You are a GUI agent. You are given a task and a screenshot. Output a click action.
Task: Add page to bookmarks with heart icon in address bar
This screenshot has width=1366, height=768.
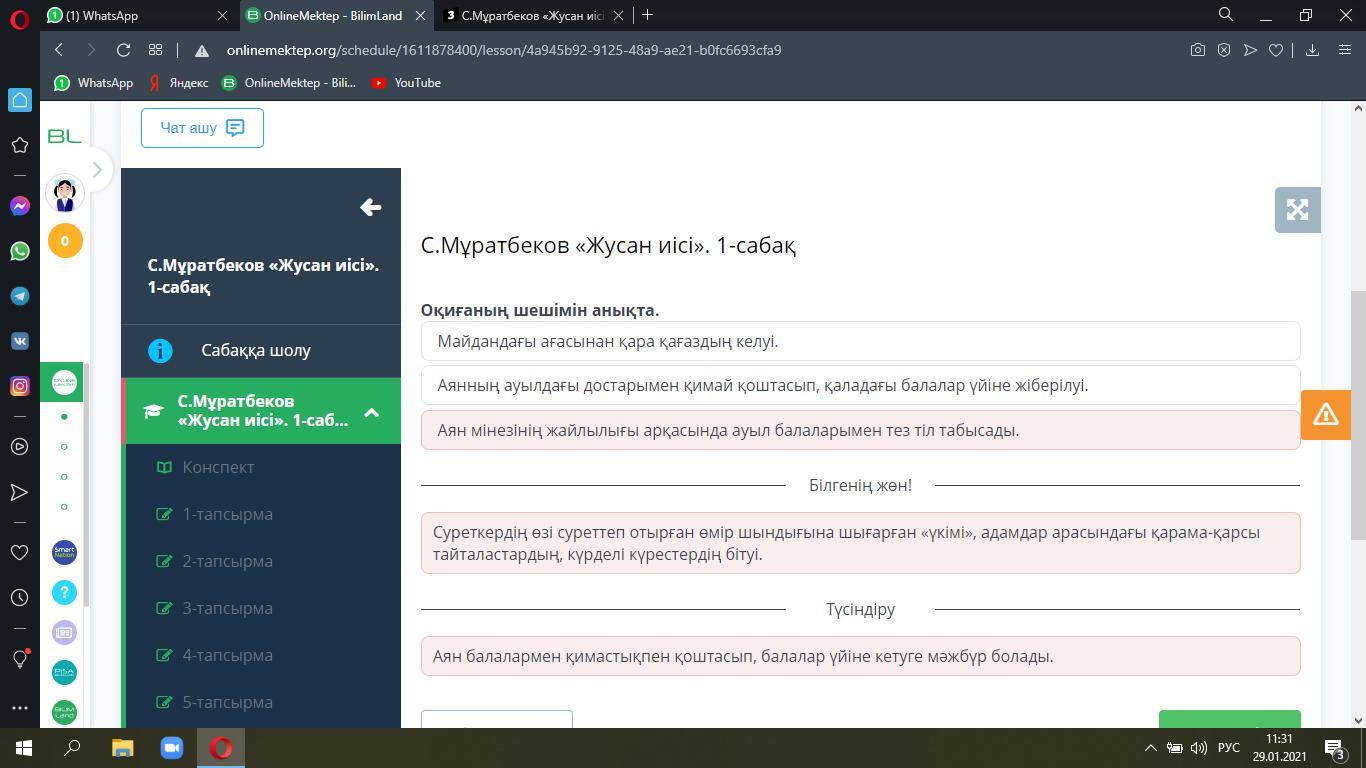coord(1275,50)
